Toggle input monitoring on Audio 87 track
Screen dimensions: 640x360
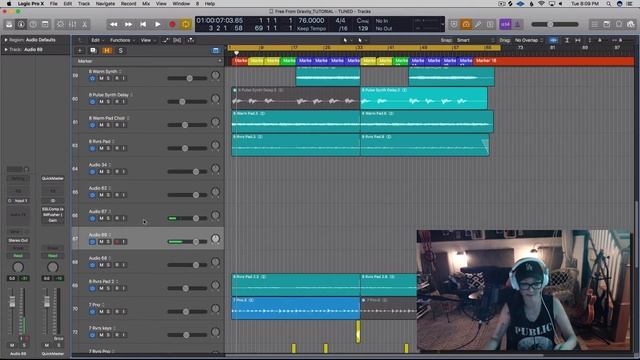(x=123, y=218)
